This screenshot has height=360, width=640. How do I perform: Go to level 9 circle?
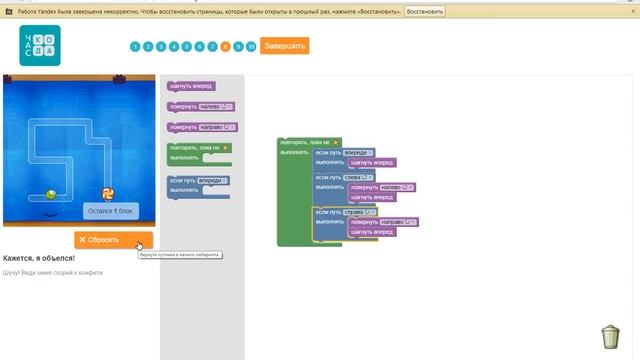238,47
